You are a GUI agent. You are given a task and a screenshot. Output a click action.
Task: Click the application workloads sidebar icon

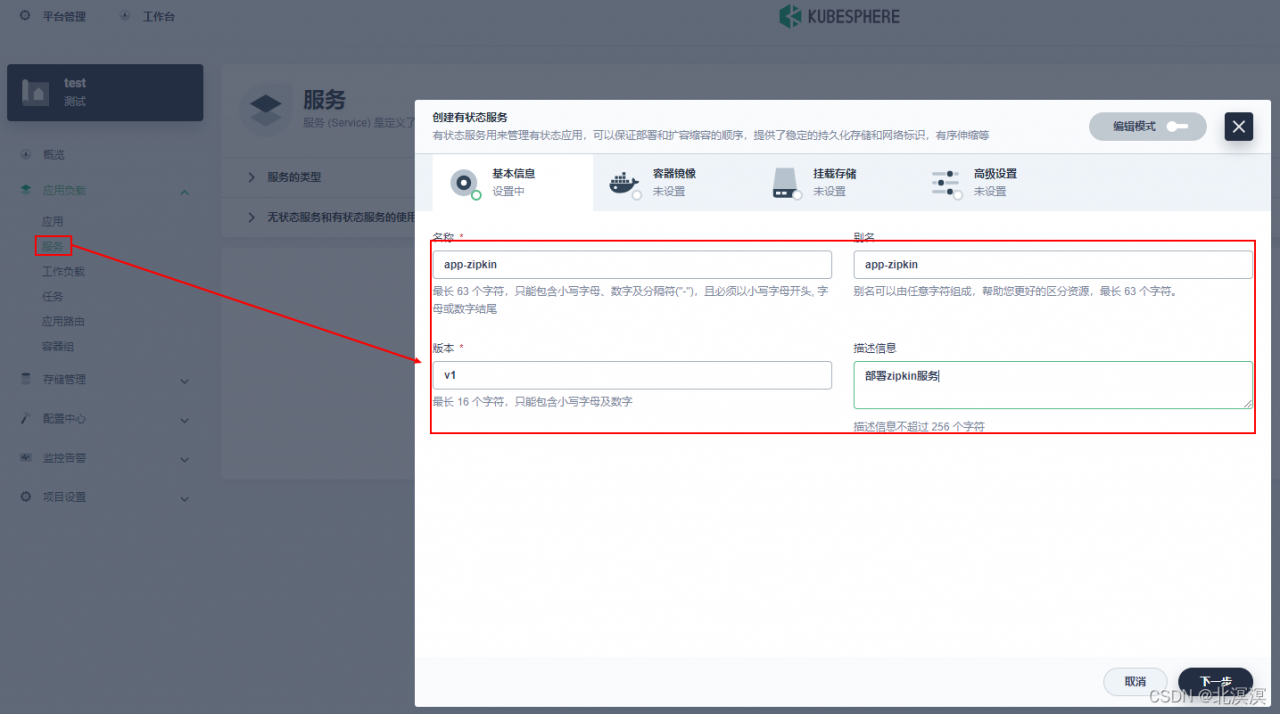click(x=26, y=190)
